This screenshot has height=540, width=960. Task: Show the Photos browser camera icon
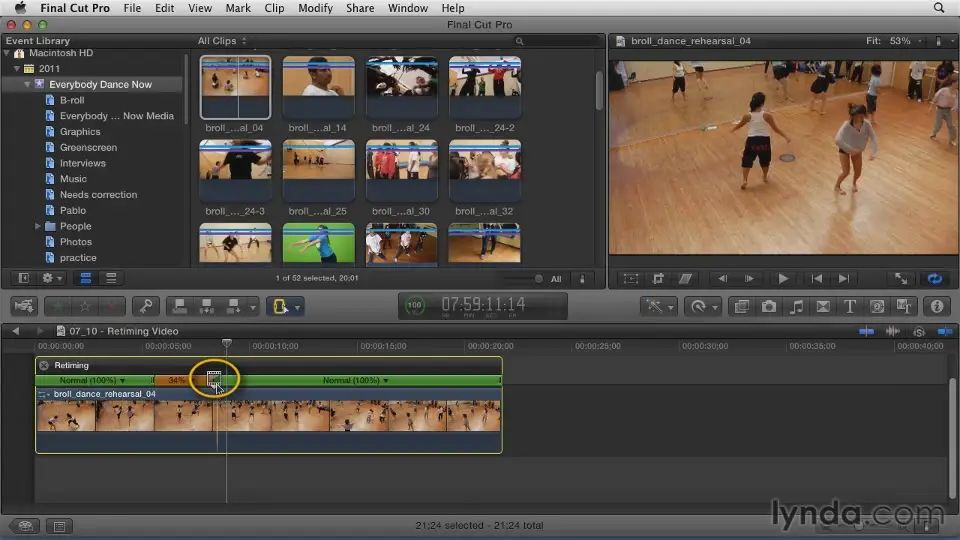[x=769, y=306]
